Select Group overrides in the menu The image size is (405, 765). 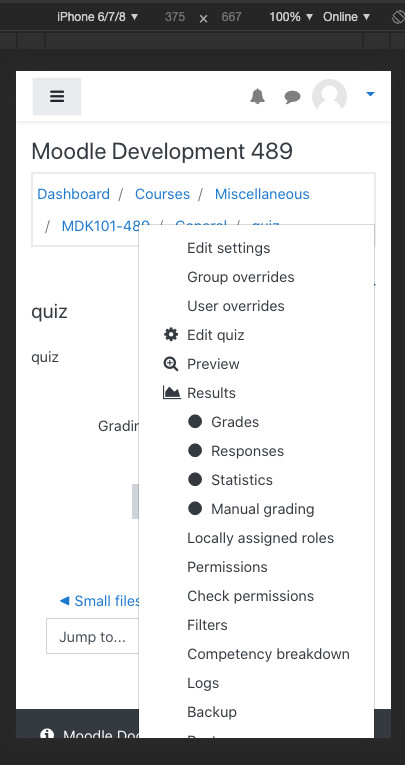241,277
